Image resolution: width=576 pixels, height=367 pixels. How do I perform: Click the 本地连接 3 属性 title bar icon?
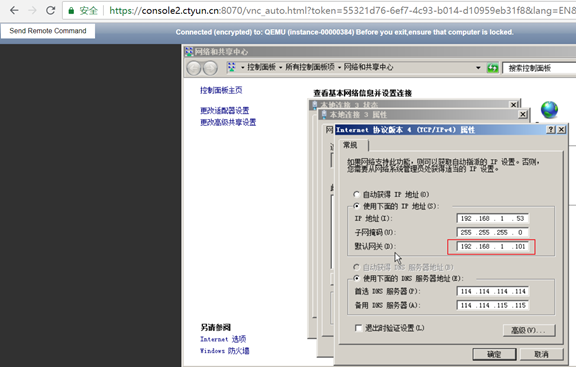(324, 115)
